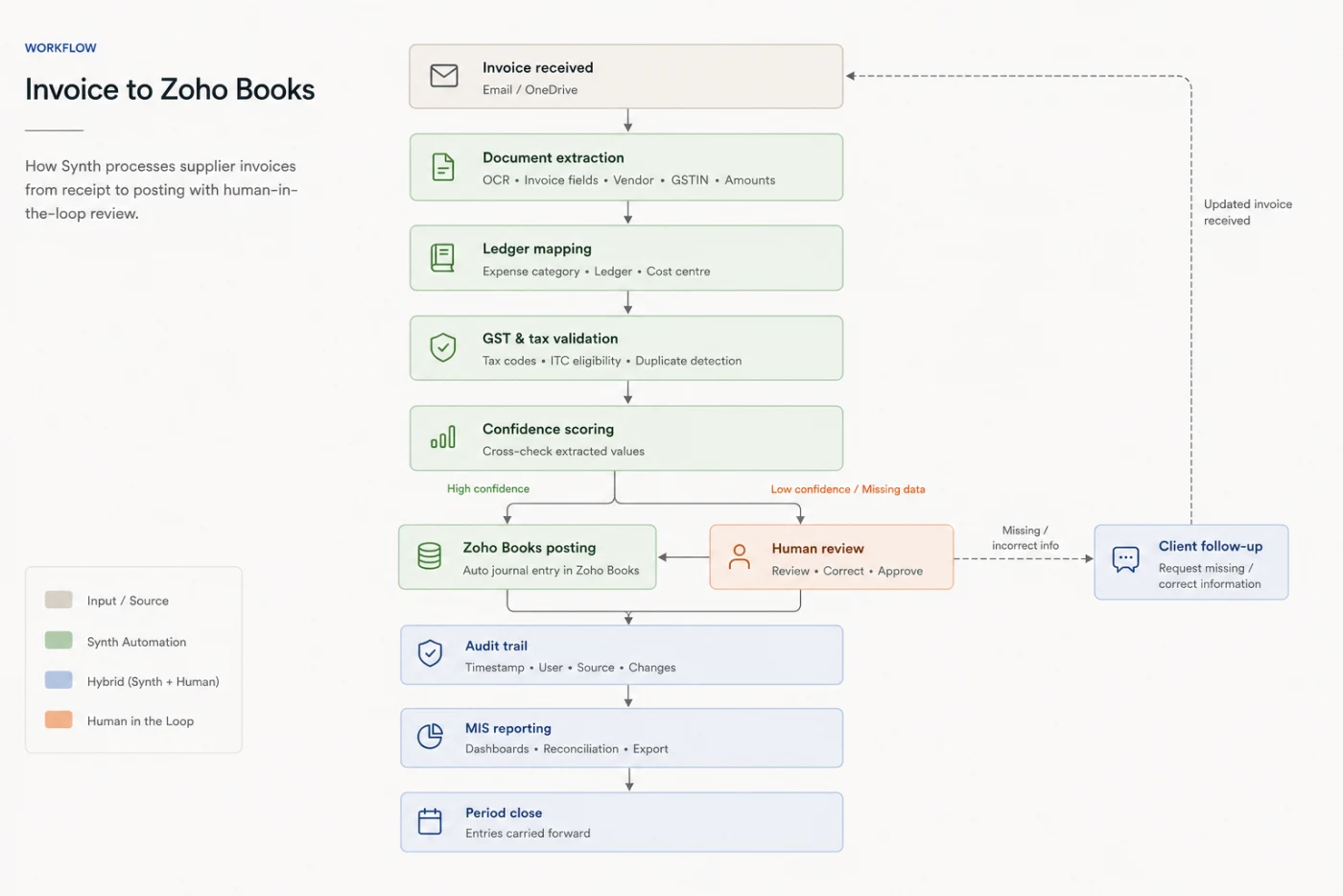Click the pie chart icon in MIS reporting
Screen dimensions: 1343x896
coord(430,737)
